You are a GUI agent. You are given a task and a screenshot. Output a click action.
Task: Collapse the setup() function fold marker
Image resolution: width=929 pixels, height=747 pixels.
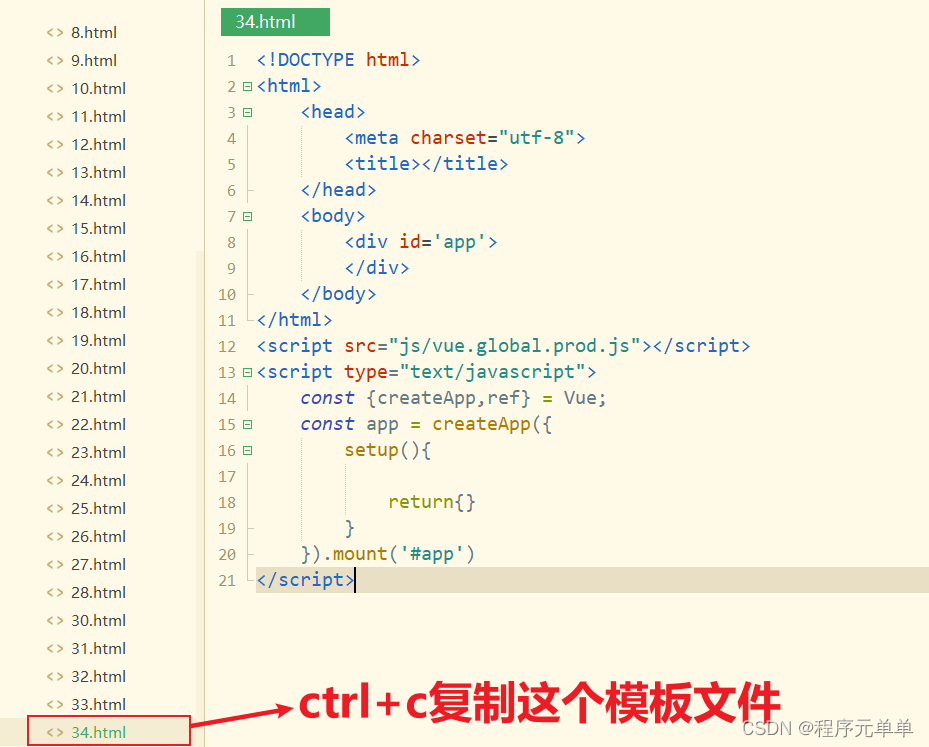(x=246, y=450)
